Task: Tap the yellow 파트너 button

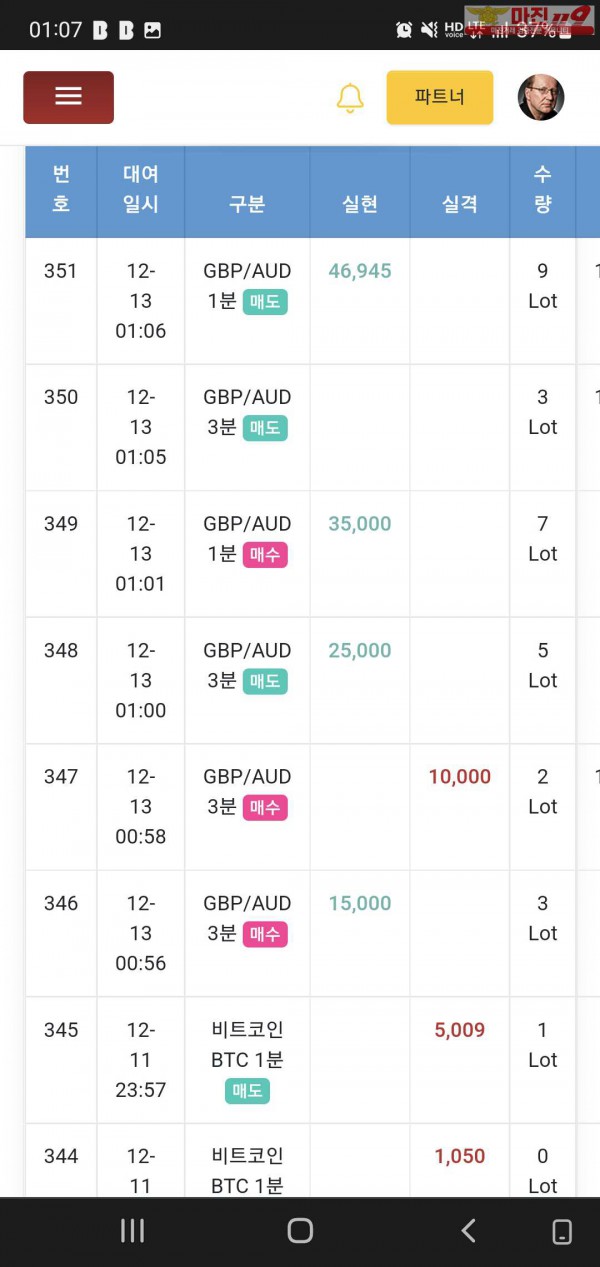Action: pos(440,97)
